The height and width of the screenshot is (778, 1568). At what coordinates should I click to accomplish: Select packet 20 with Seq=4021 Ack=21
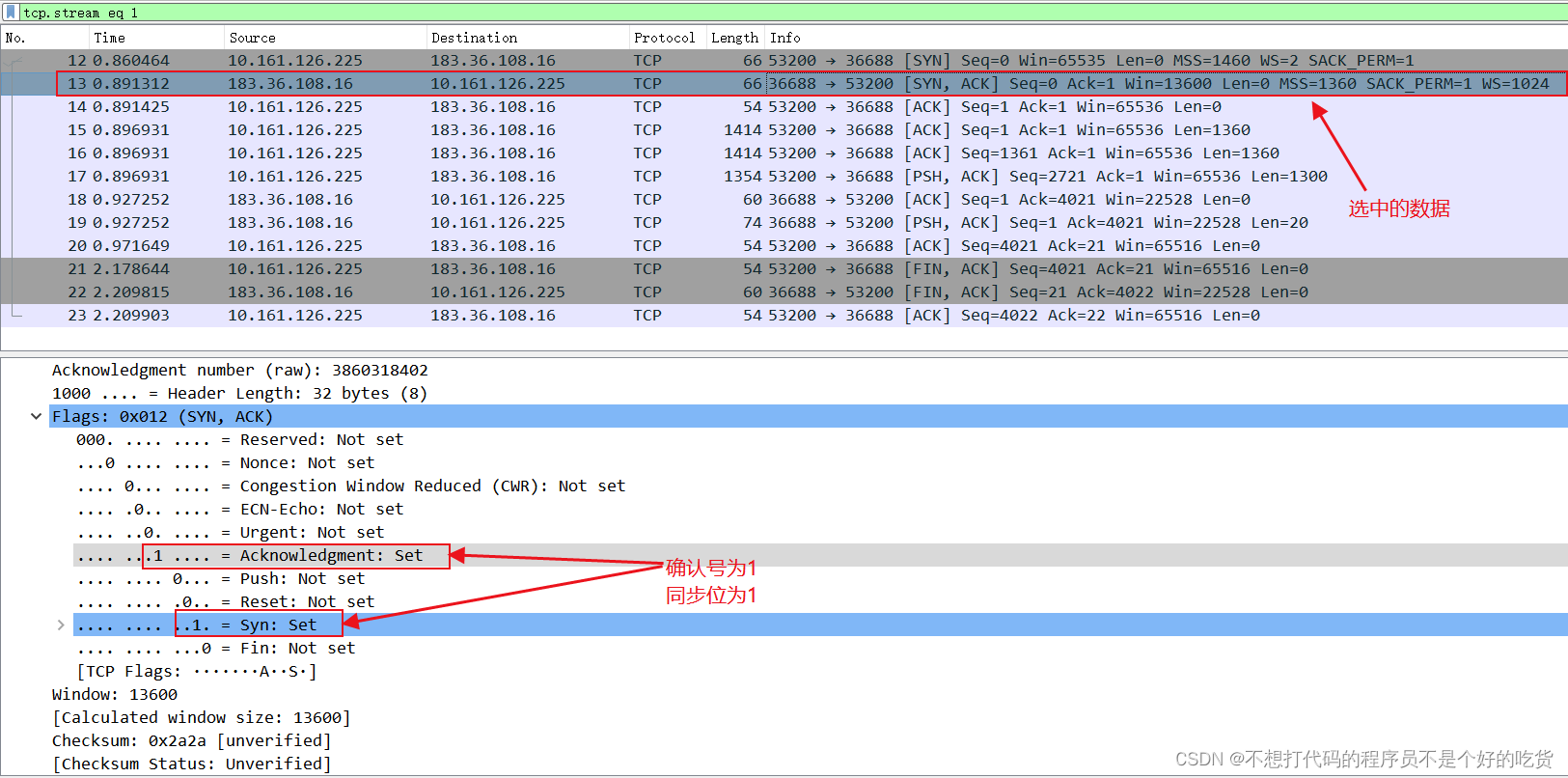tap(784, 246)
